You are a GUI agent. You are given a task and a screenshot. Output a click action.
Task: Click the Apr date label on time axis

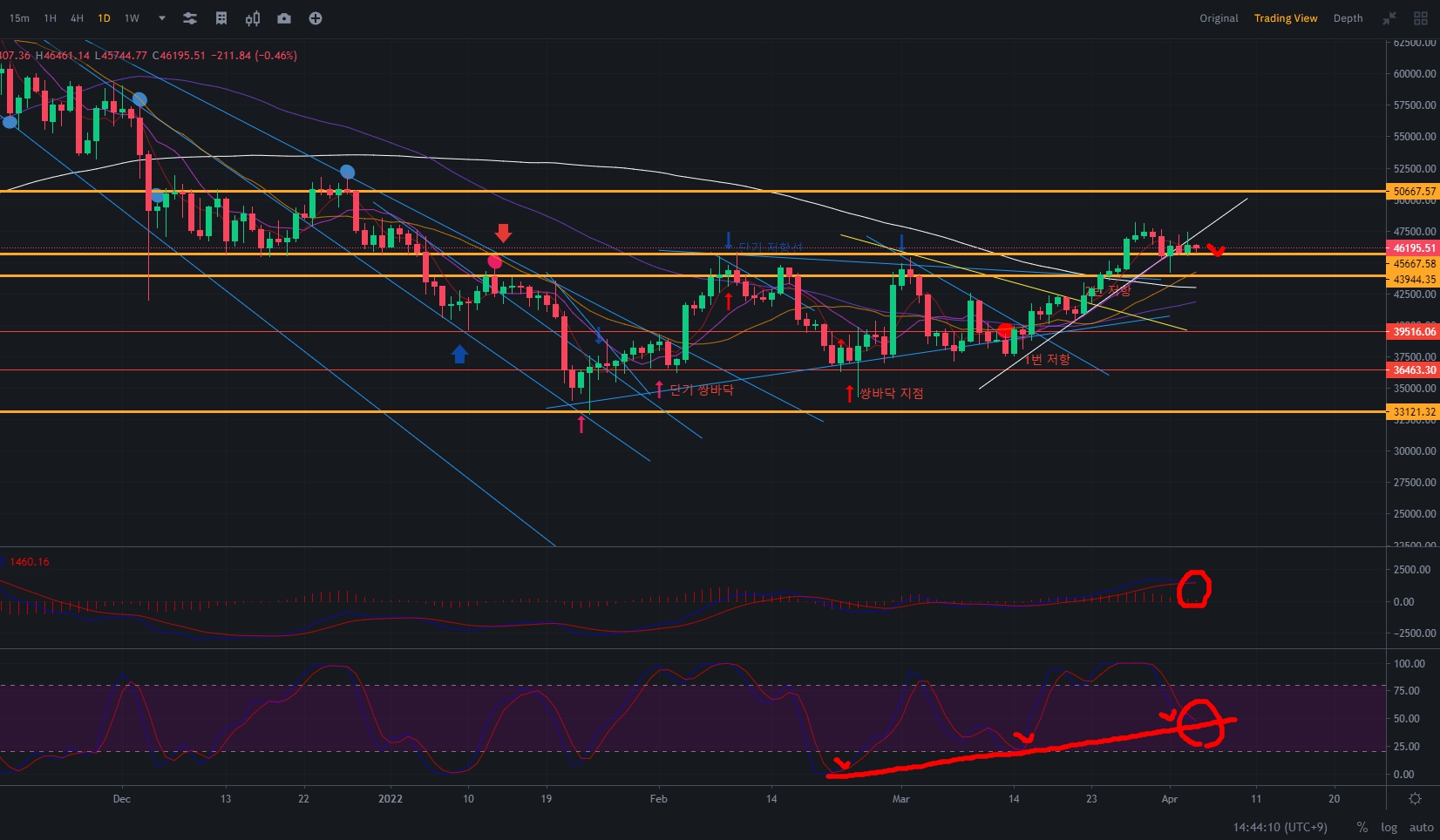pyautogui.click(x=1170, y=799)
